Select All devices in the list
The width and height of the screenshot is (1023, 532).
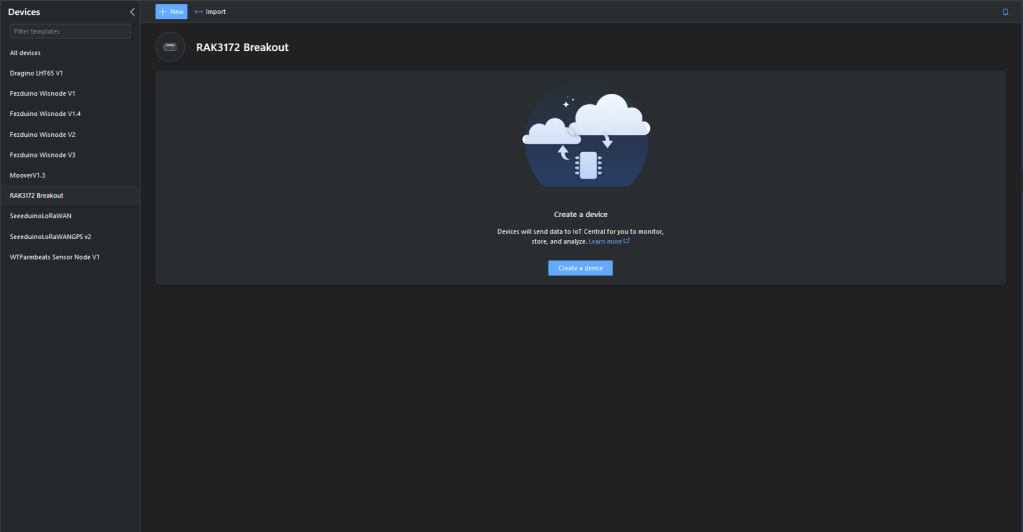(x=25, y=52)
